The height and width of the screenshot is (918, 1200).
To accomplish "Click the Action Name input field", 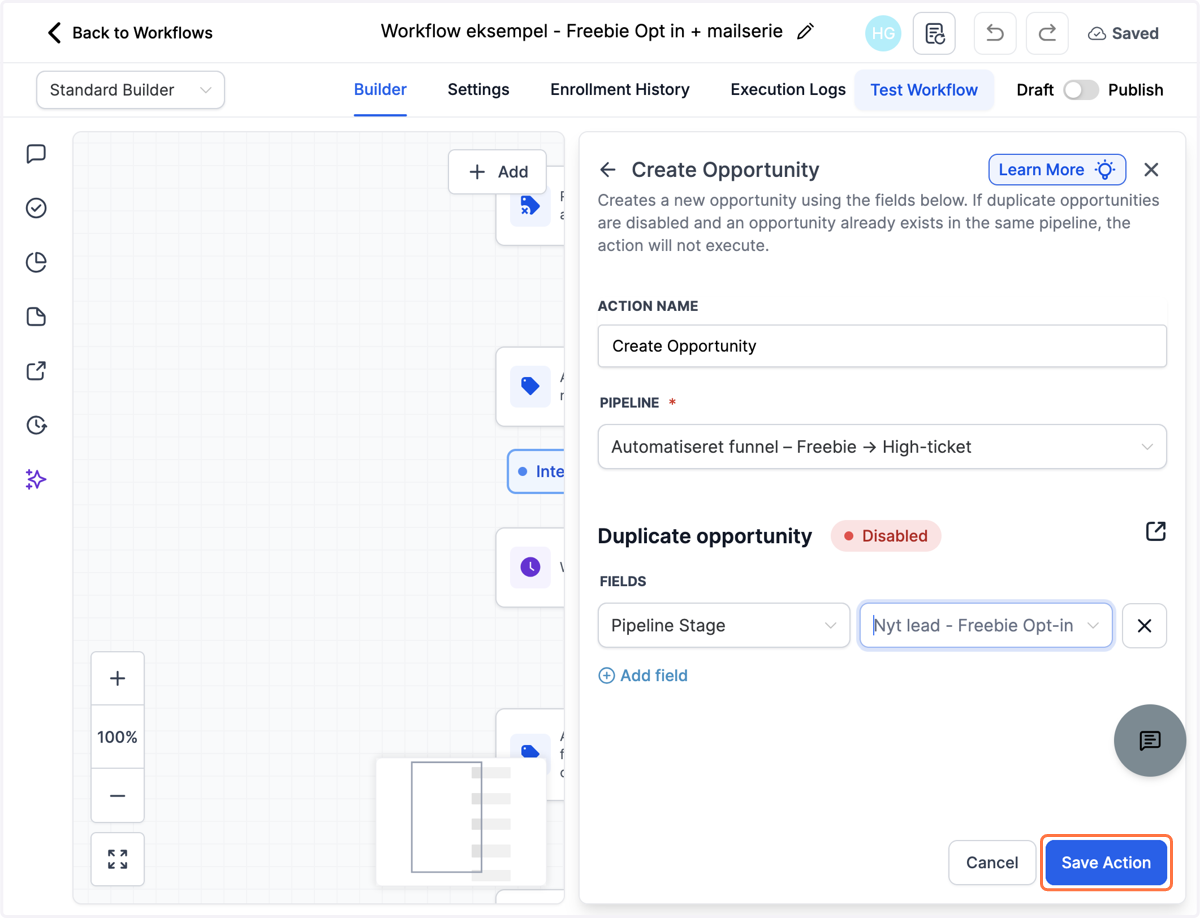I will click(x=882, y=346).
